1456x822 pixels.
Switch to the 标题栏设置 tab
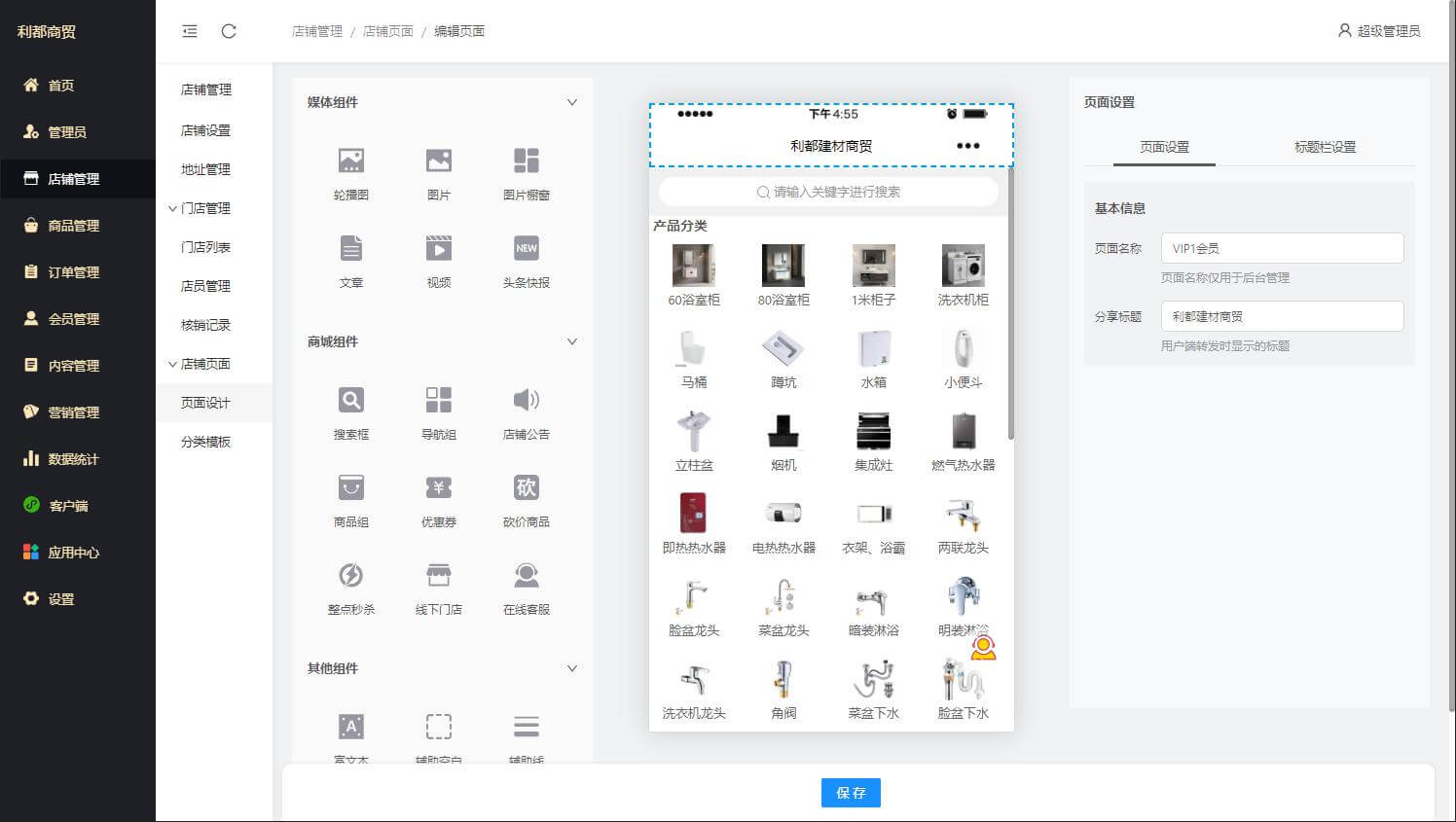[x=1325, y=147]
